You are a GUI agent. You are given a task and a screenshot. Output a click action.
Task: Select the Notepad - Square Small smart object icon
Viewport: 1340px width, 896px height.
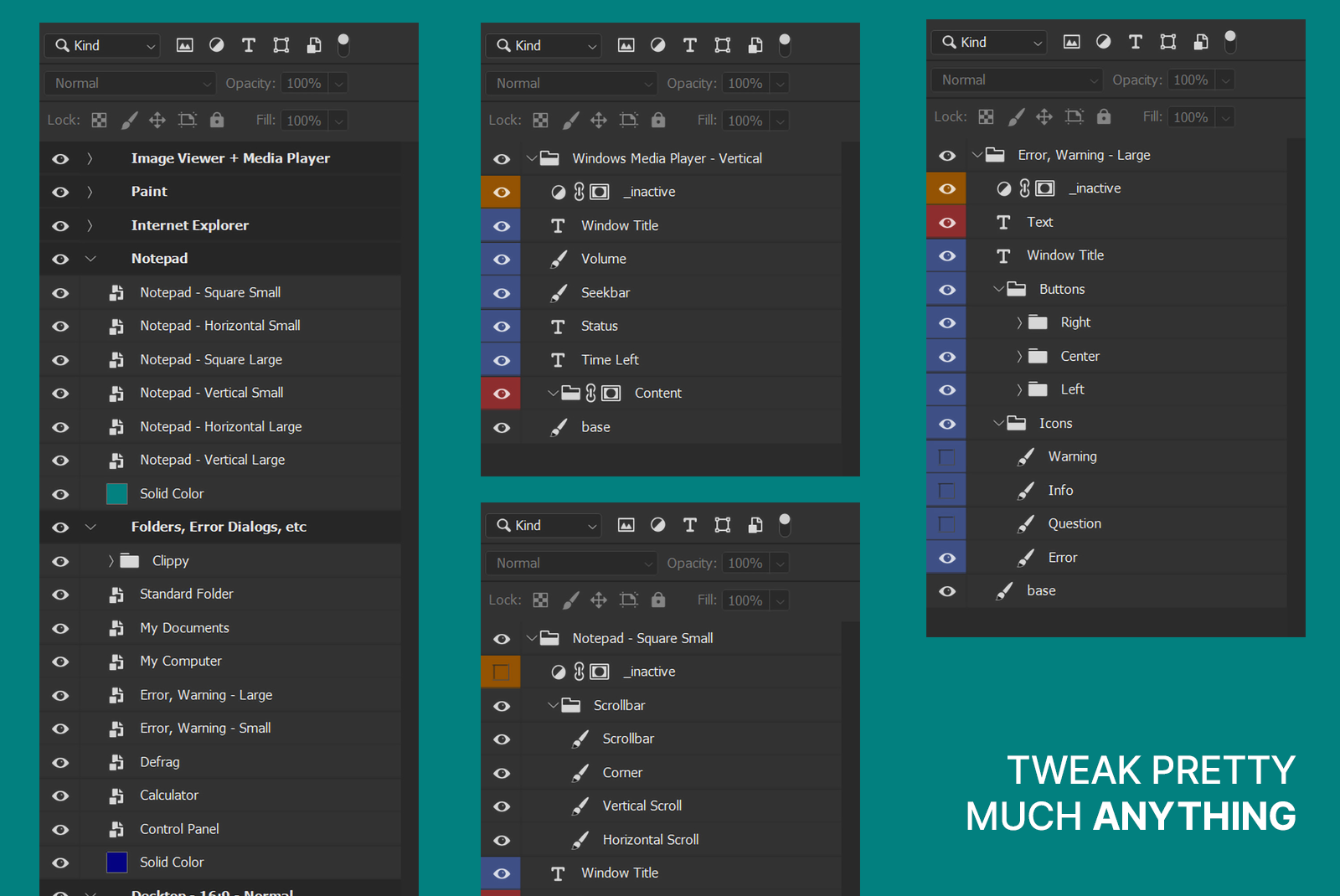pyautogui.click(x=116, y=292)
